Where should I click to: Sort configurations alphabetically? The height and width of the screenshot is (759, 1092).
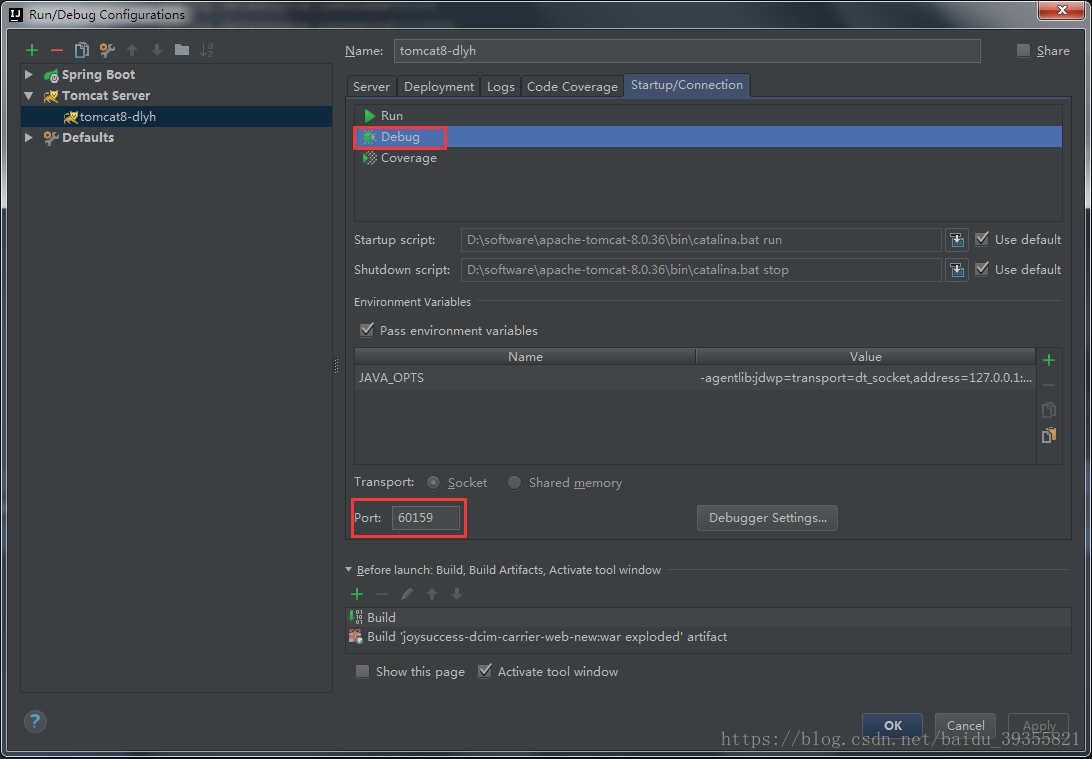(x=207, y=50)
